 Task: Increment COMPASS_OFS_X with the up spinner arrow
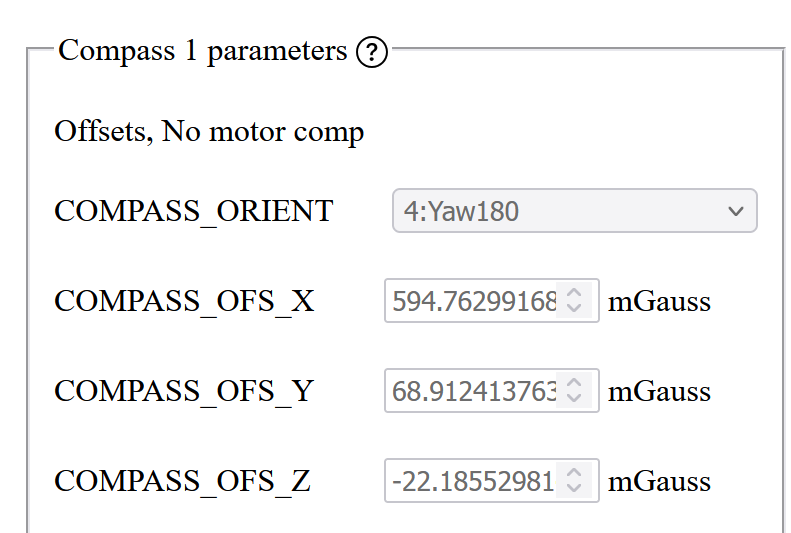[x=574, y=292]
